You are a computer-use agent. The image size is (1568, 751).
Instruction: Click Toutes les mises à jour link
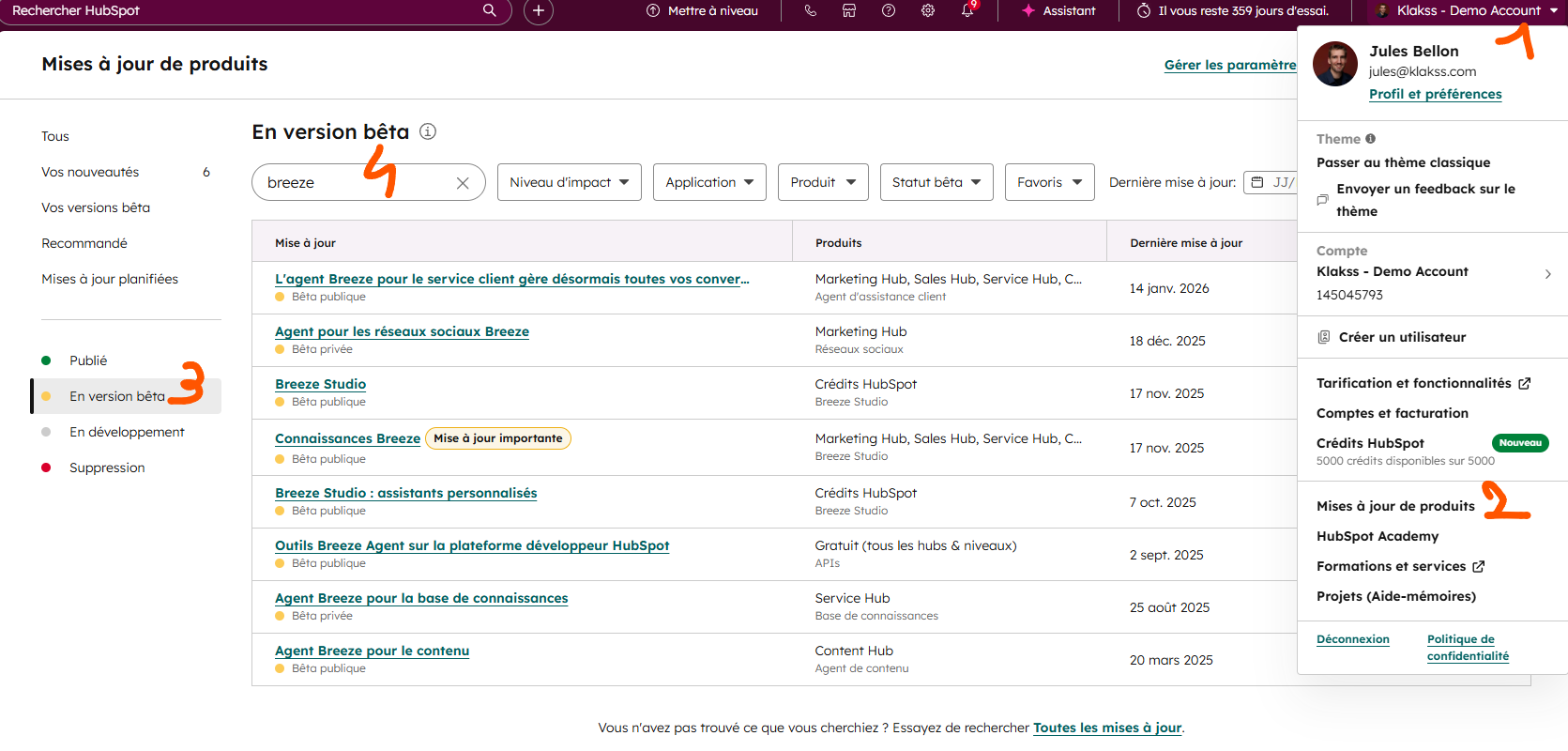[x=1107, y=728]
